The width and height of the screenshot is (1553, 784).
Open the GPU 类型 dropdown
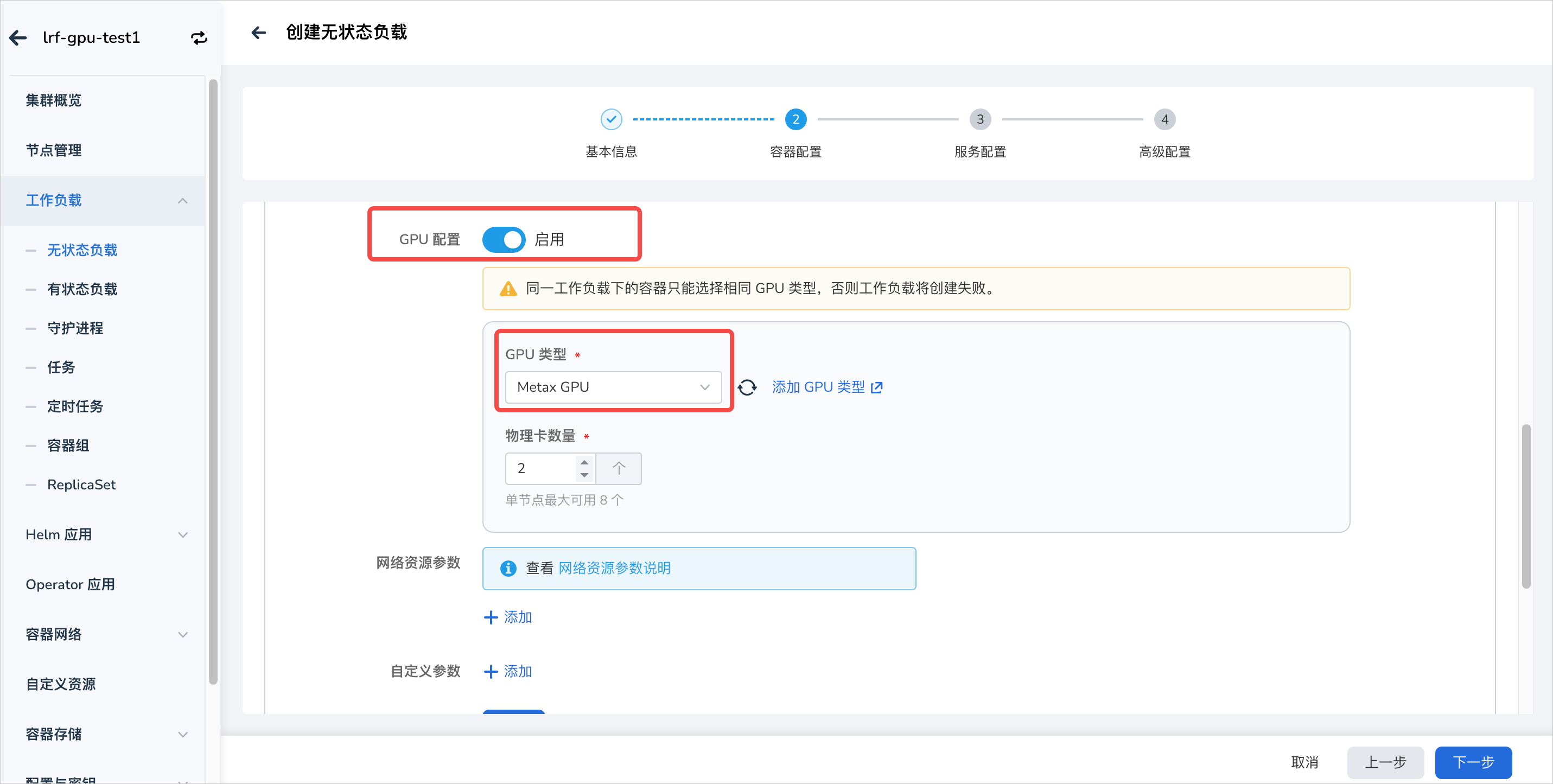[x=613, y=387]
